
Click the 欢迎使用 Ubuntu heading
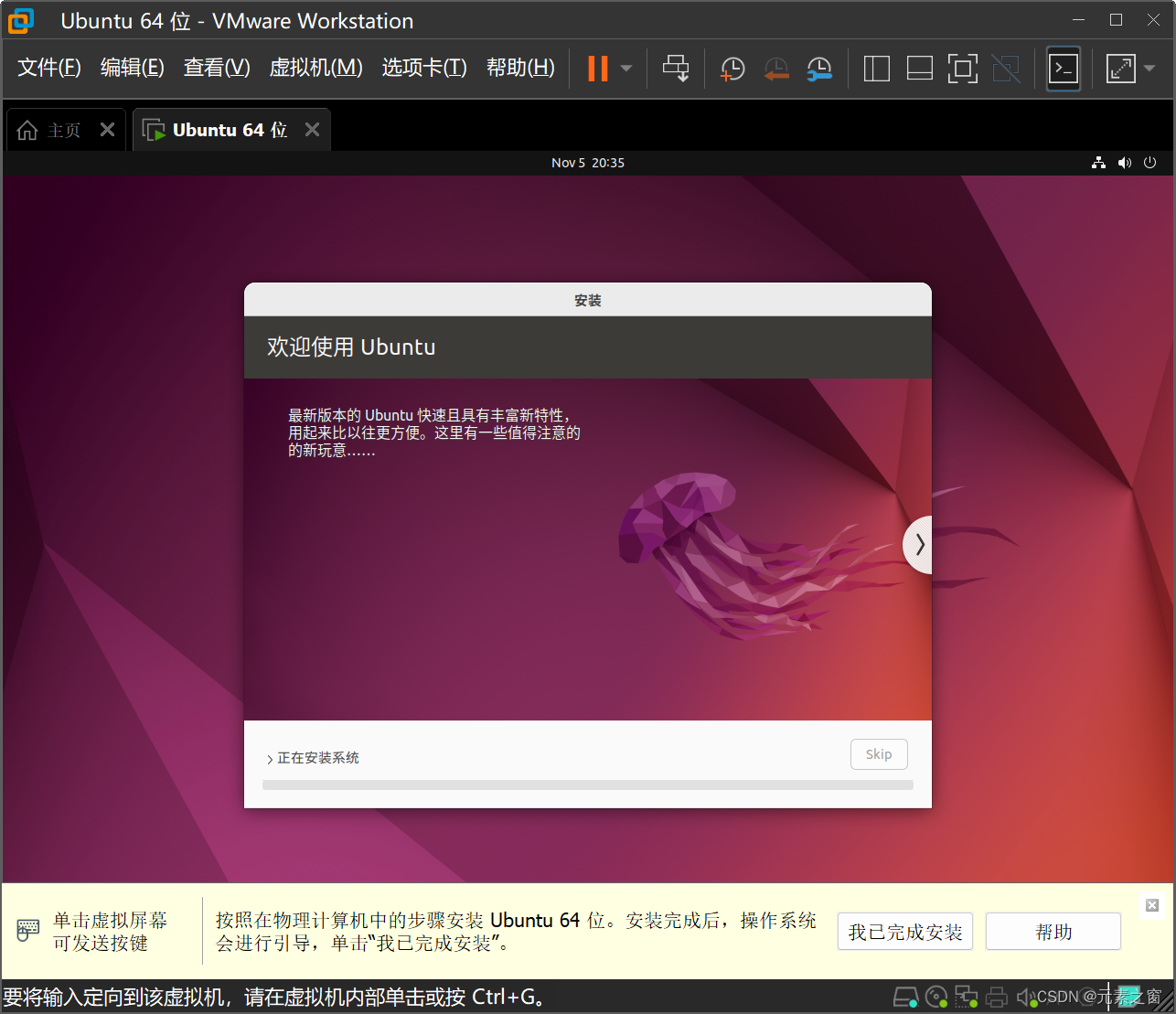coord(351,347)
